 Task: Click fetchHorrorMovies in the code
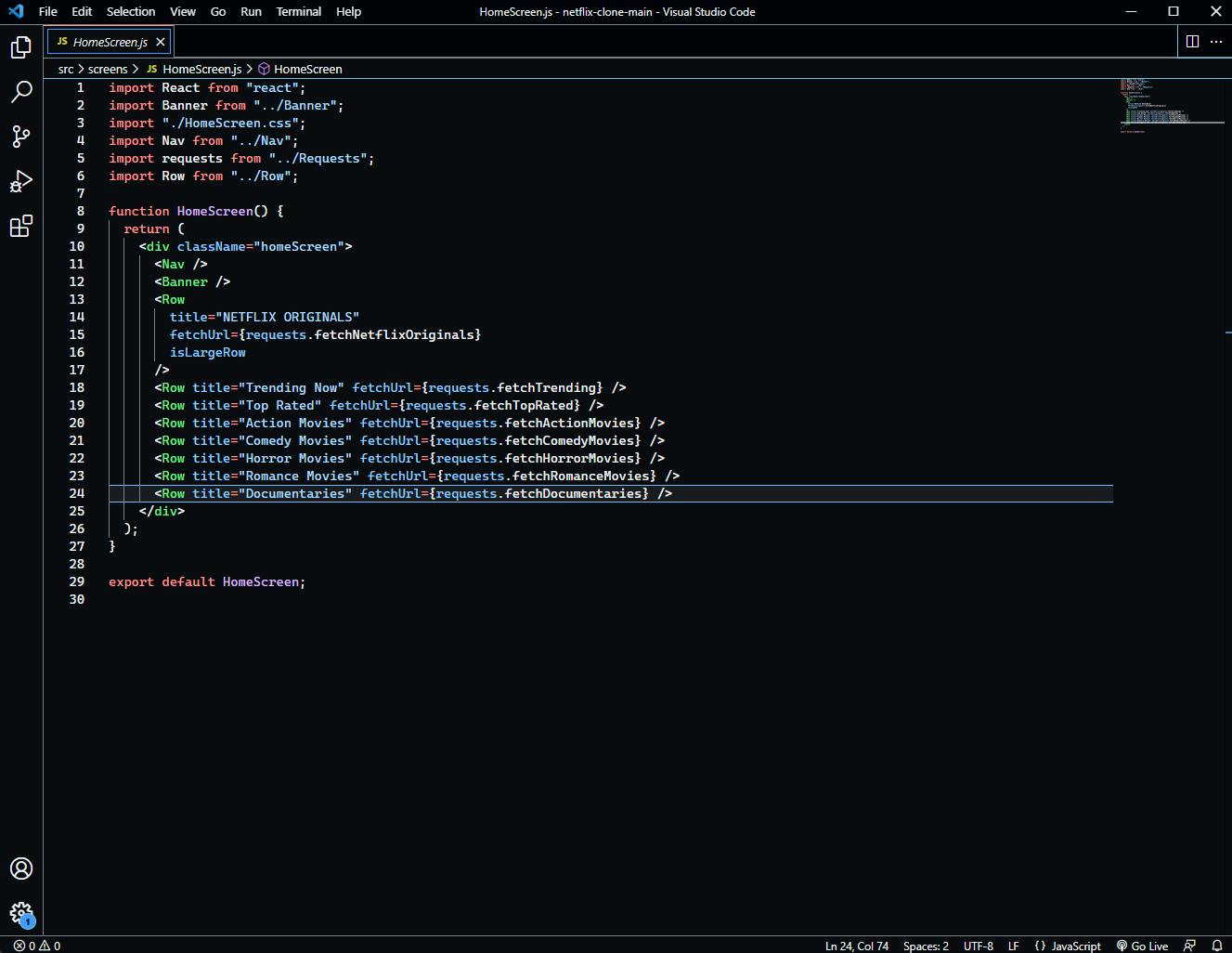coord(569,458)
